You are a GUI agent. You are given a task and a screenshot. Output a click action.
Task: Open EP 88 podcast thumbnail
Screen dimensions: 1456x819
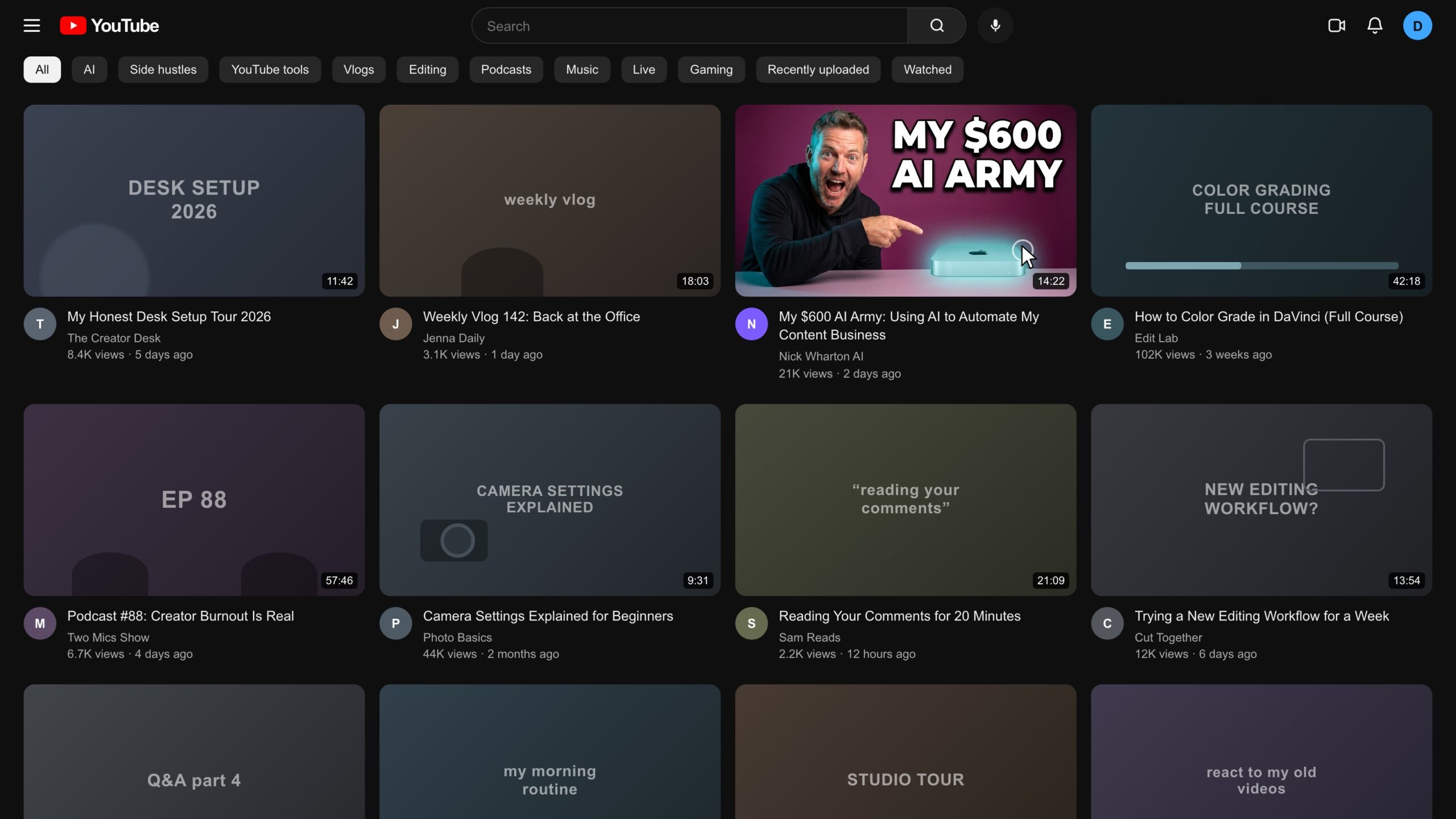point(194,500)
